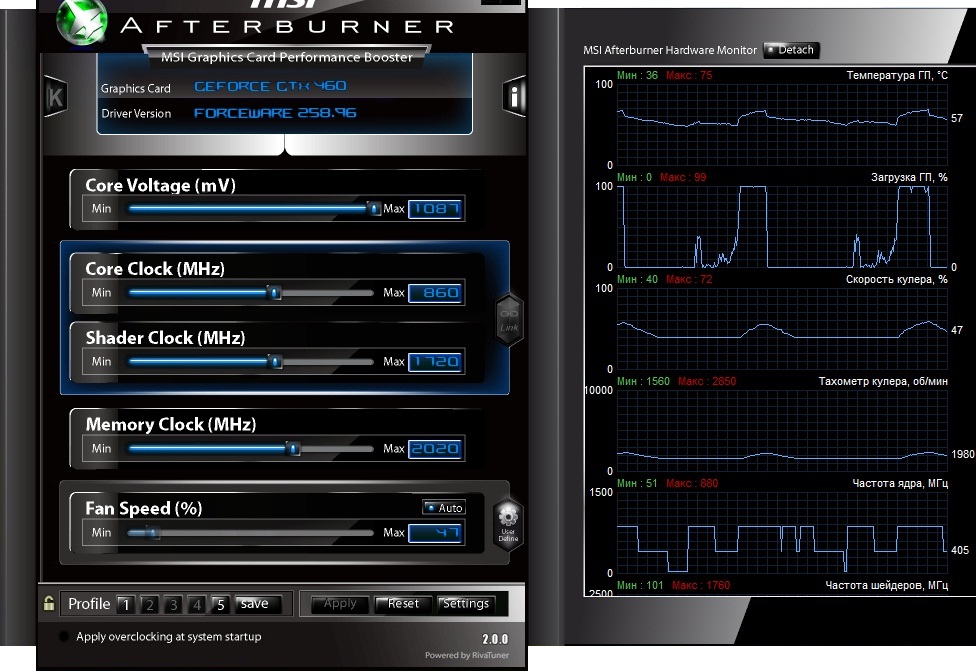Detach the Hardware Monitor panel
Screen dimensions: 976x672
791,50
